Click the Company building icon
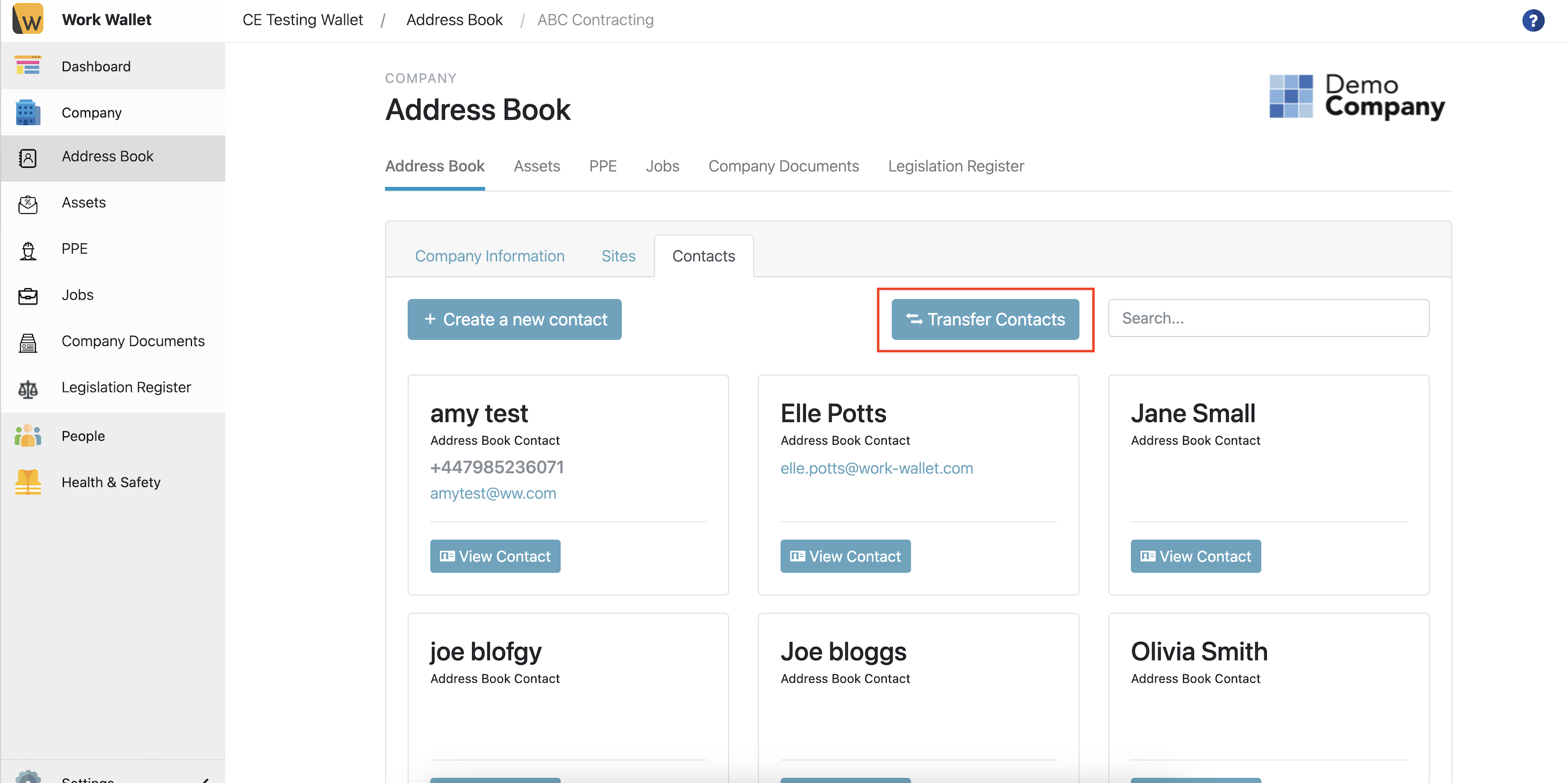Screen dimensions: 1568x783 pyautogui.click(x=27, y=112)
